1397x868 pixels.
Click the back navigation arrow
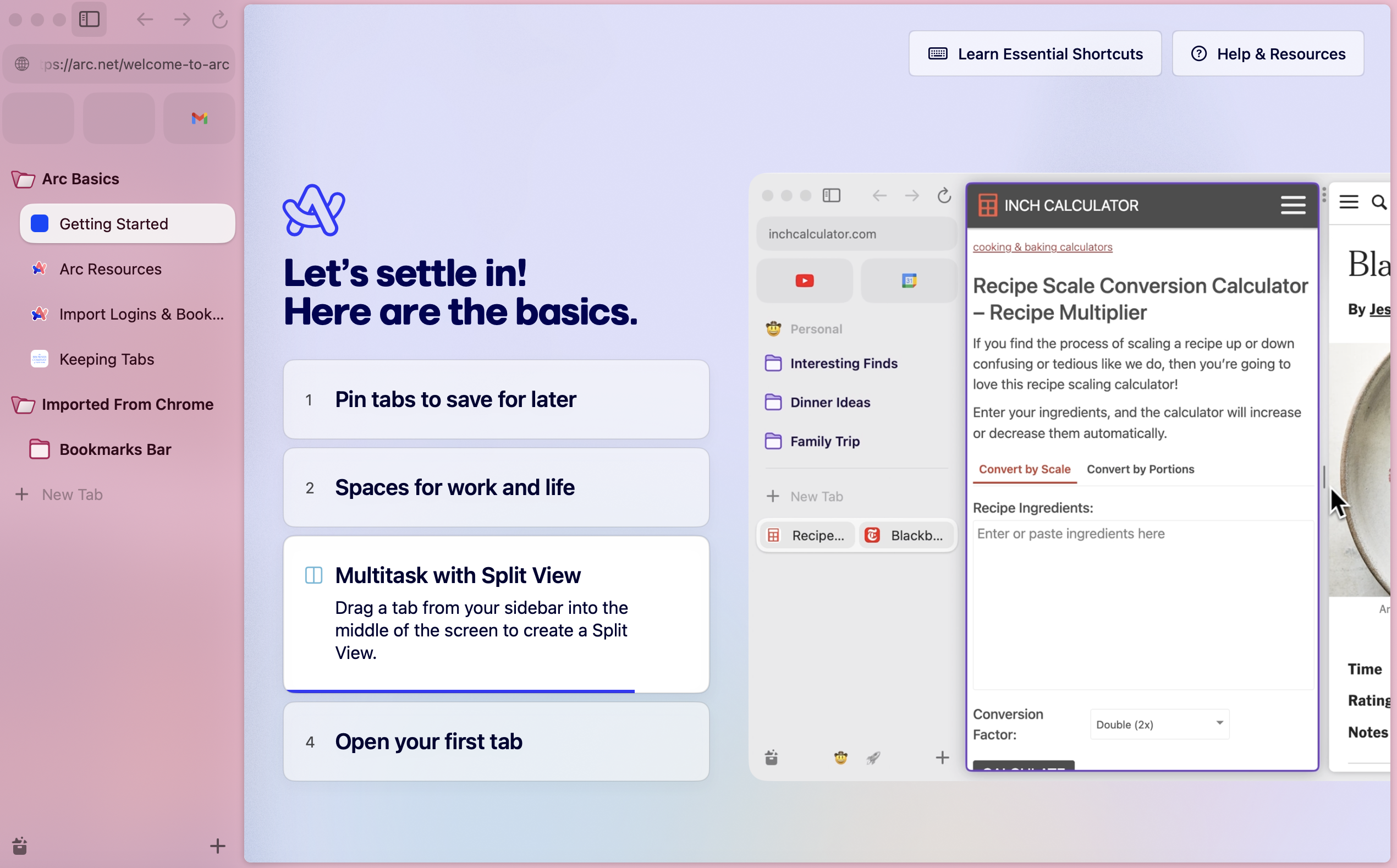145,19
